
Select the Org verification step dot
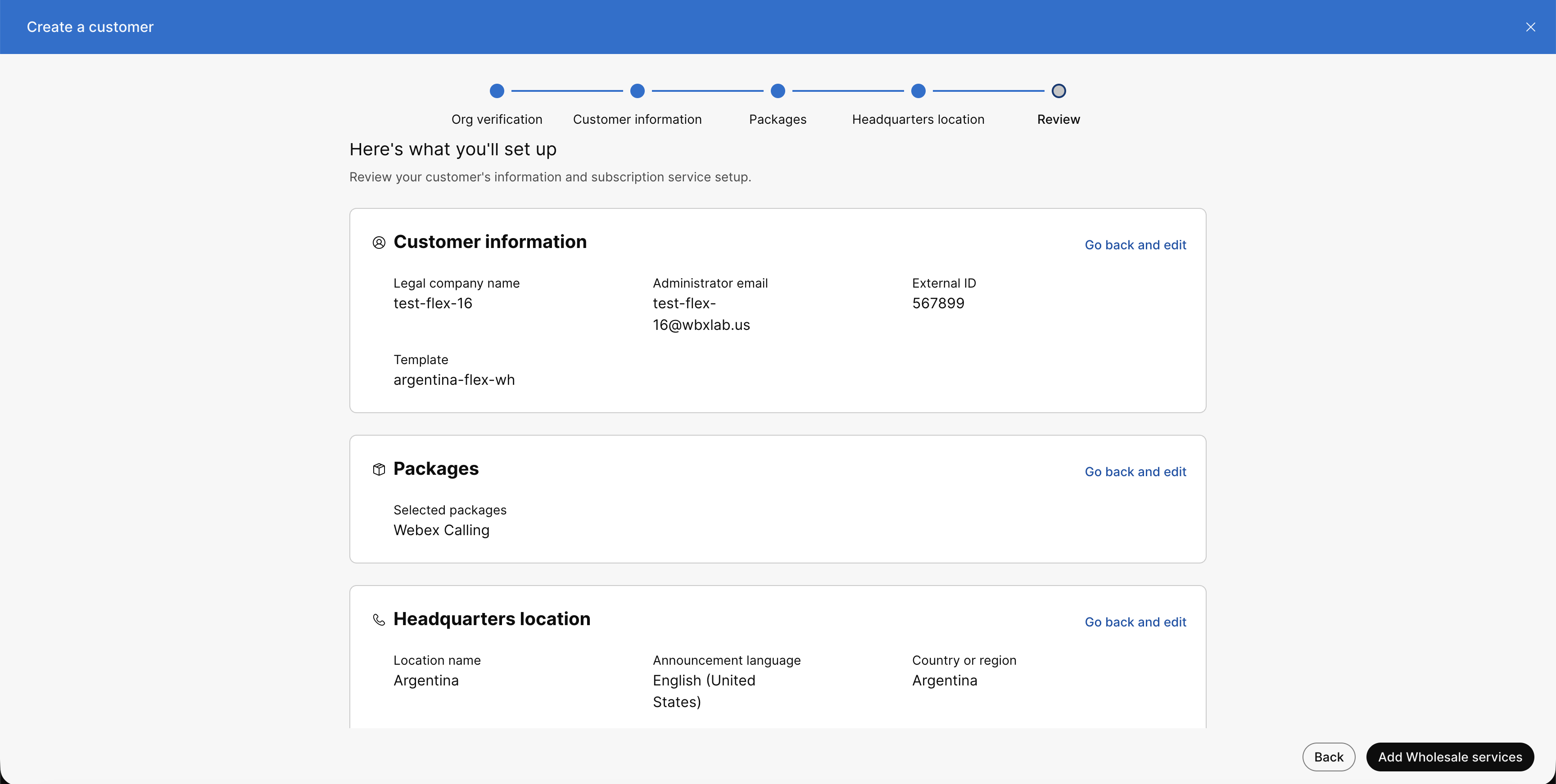tap(497, 90)
